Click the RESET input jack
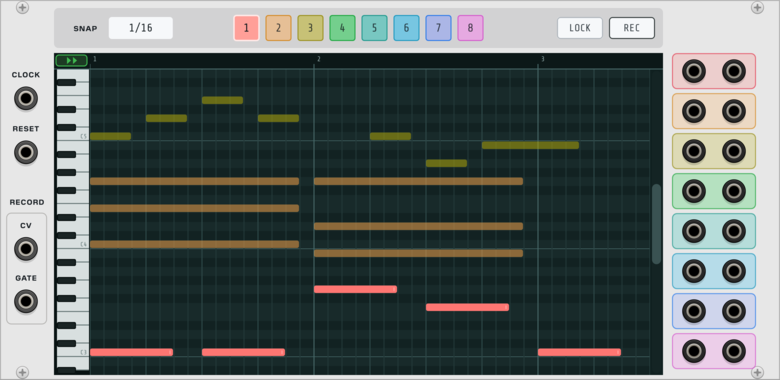Image resolution: width=780 pixels, height=380 pixels. [26, 152]
